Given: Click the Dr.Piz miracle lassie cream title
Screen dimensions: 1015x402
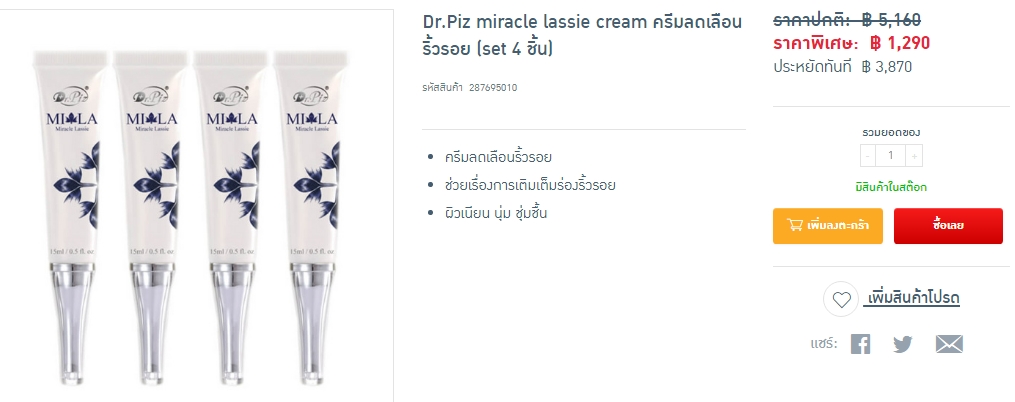Looking at the screenshot, I should pyautogui.click(x=582, y=35).
